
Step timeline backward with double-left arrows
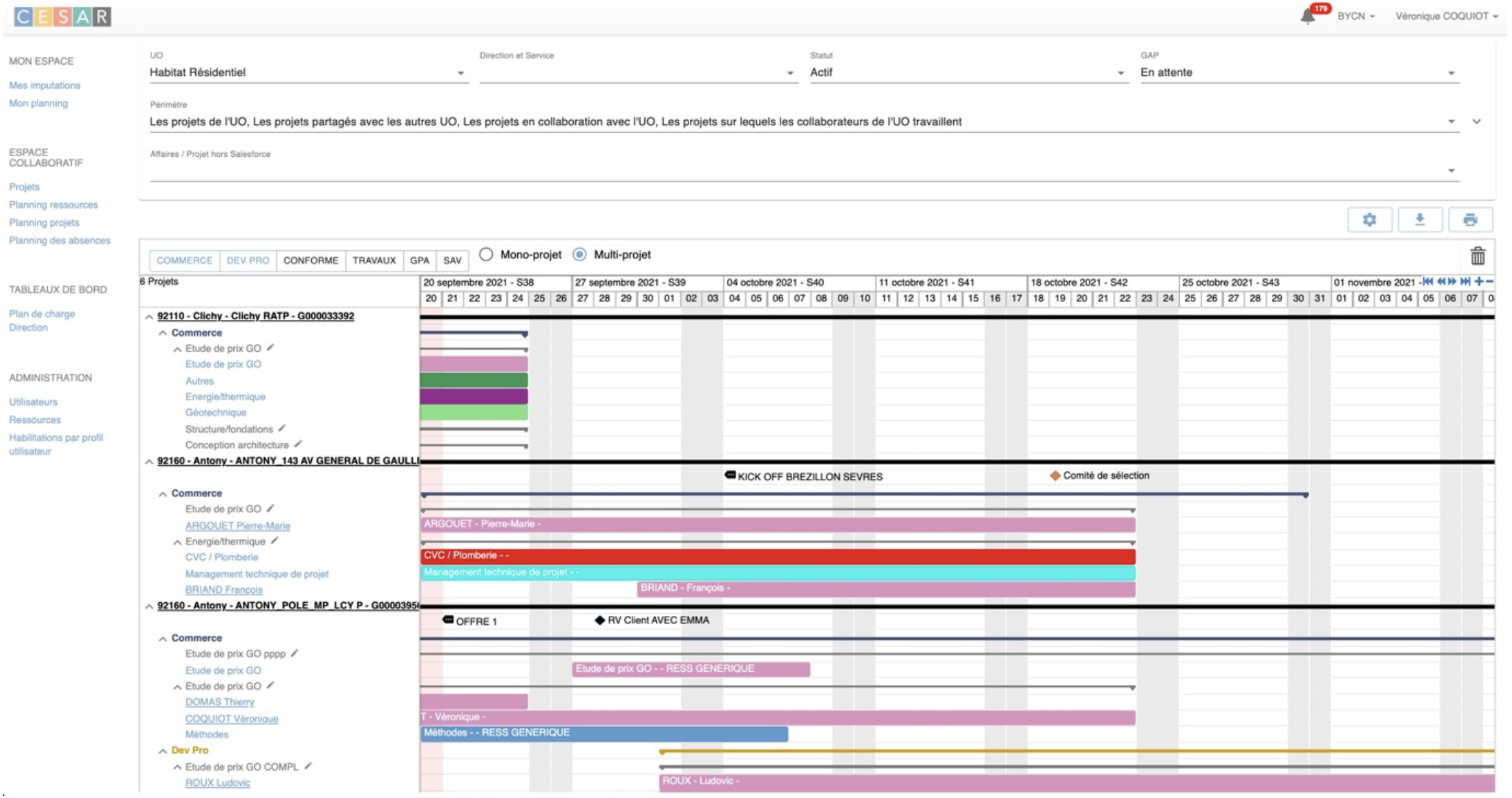(x=1442, y=281)
